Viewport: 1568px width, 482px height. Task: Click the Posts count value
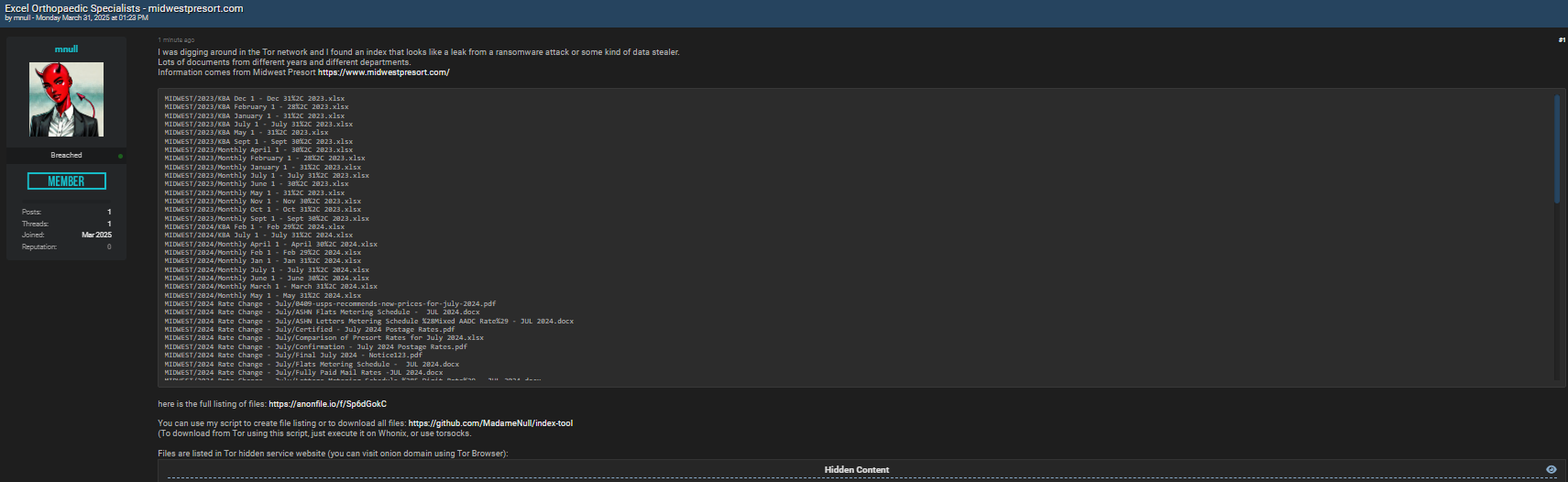109,212
